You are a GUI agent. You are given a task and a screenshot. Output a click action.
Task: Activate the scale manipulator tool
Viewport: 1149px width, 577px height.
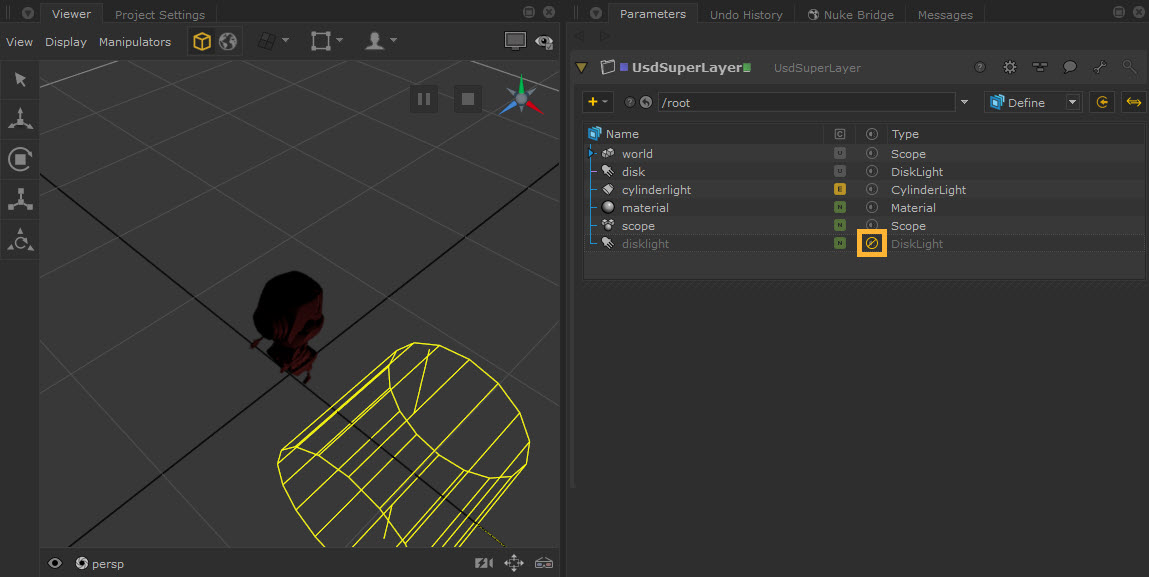tap(19, 199)
